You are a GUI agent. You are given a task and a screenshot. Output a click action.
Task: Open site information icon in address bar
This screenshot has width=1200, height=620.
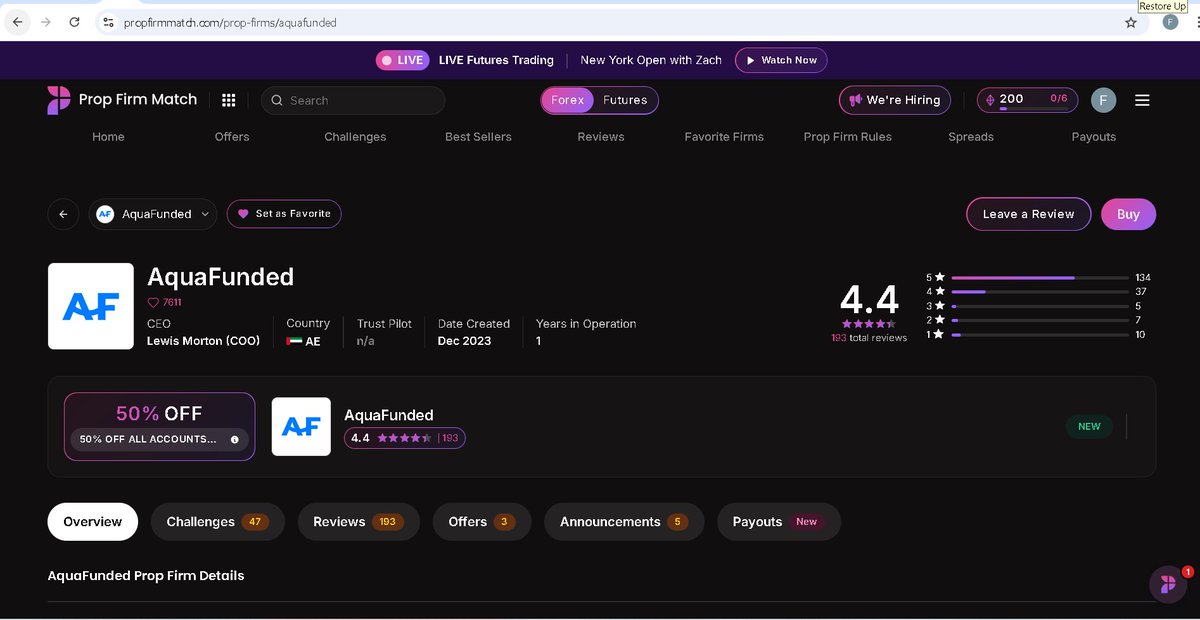108,22
